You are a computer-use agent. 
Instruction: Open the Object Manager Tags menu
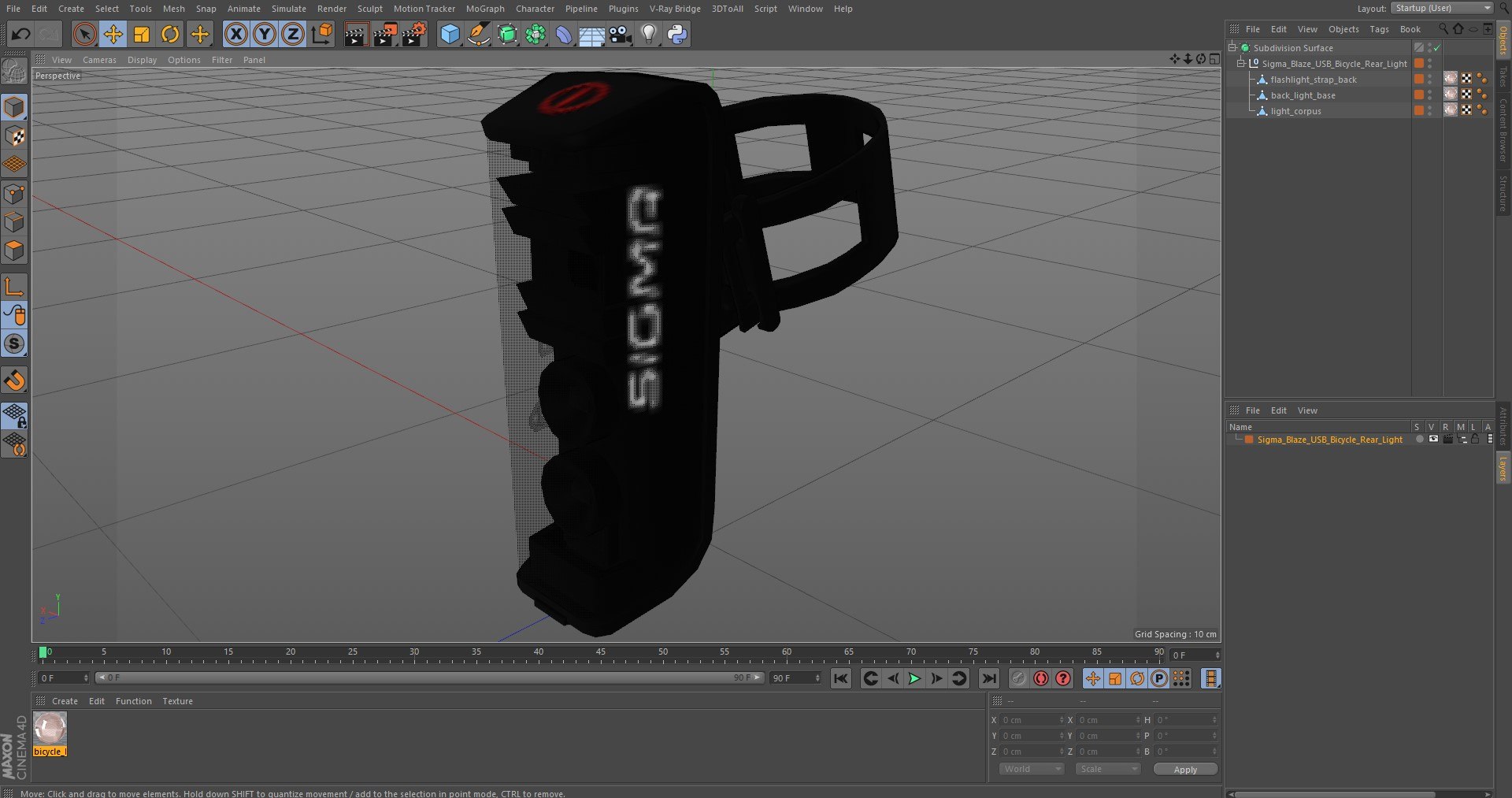point(1379,29)
